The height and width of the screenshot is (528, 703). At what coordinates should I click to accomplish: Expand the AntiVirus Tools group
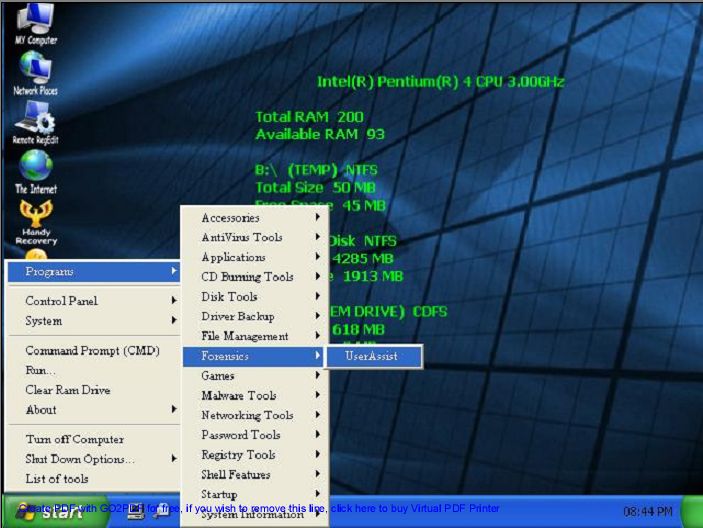pyautogui.click(x=255, y=238)
